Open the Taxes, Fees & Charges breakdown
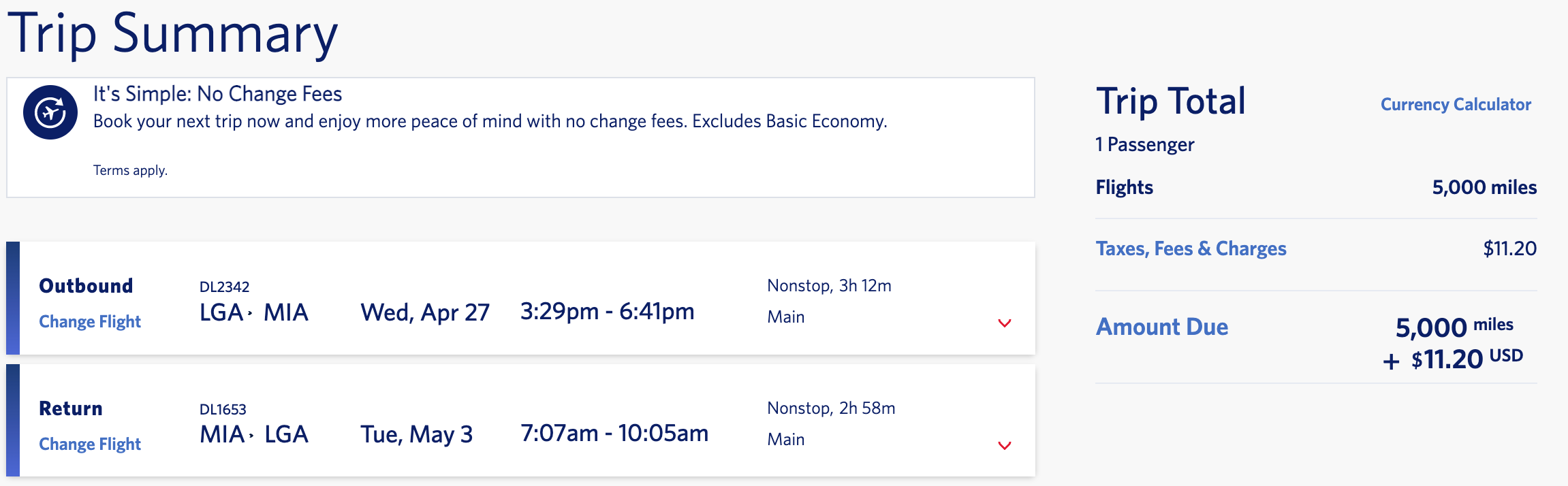The image size is (1568, 486). (x=1191, y=248)
